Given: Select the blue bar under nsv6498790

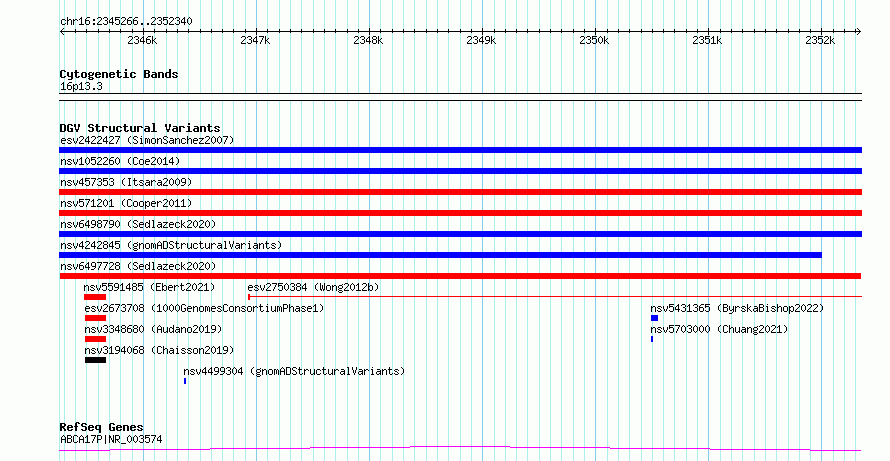Looking at the screenshot, I should [460, 234].
